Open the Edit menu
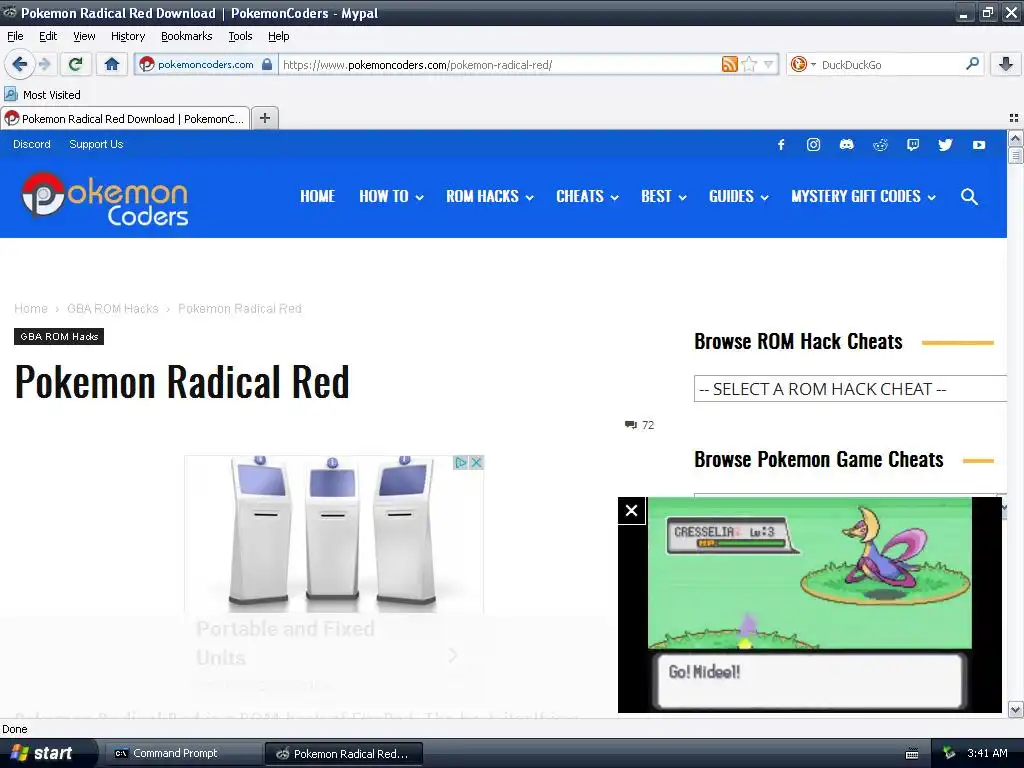 pyautogui.click(x=48, y=36)
